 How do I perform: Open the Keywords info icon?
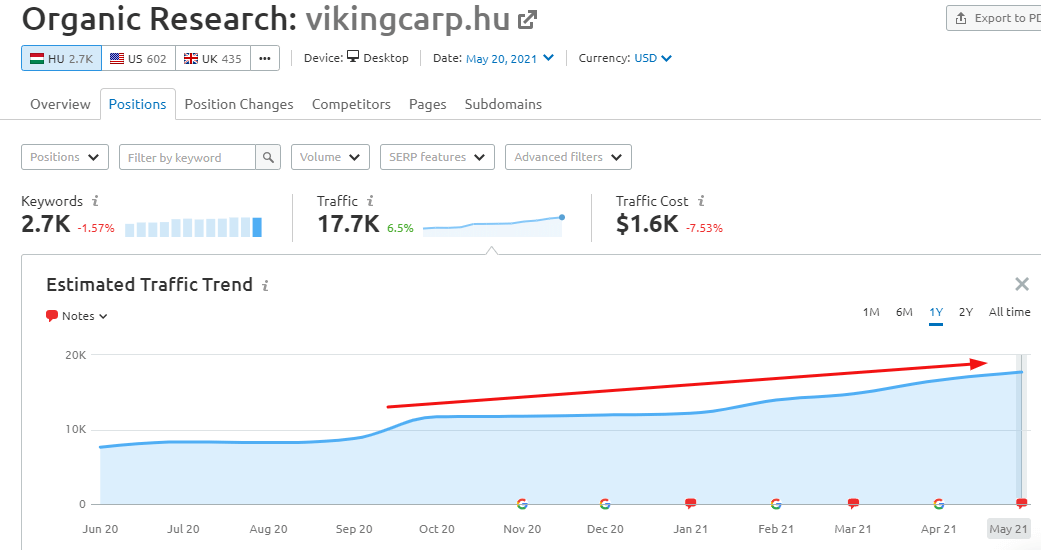tap(96, 201)
